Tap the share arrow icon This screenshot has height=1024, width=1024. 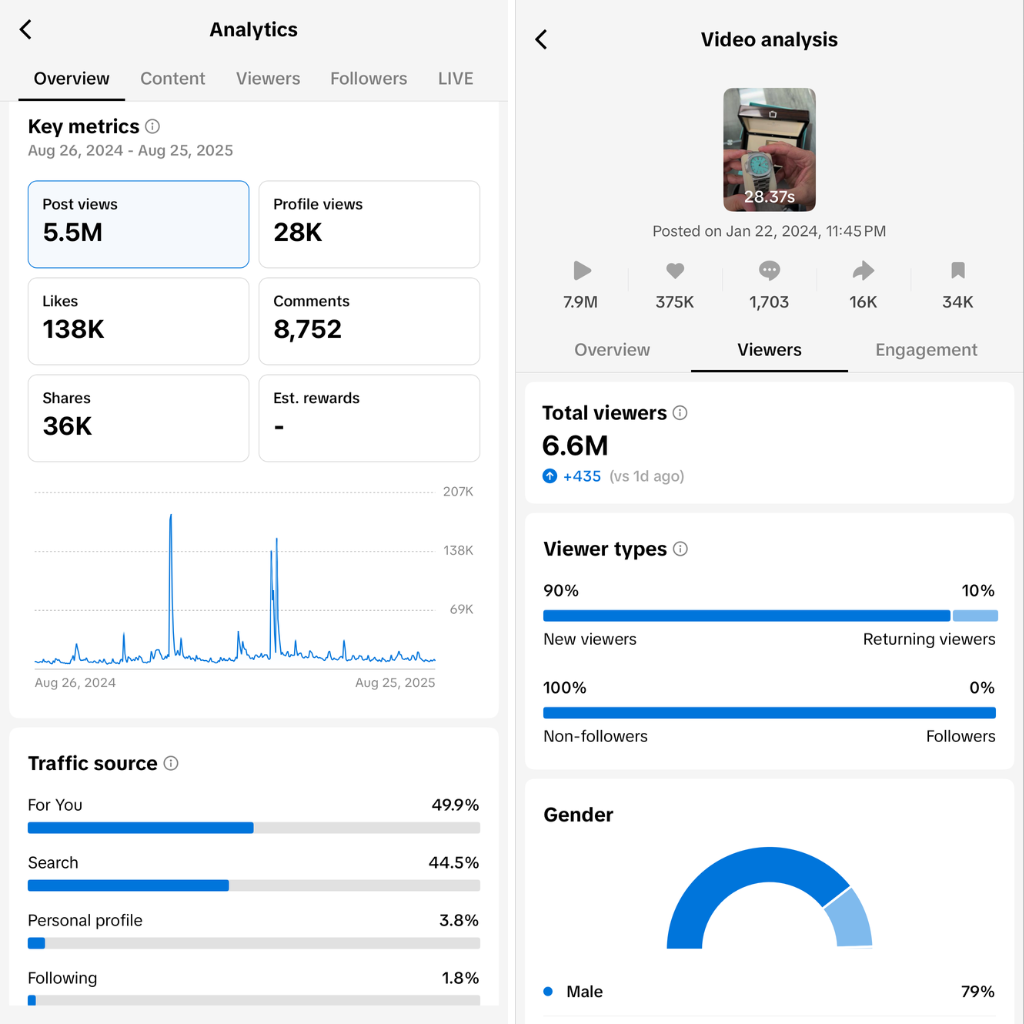(863, 271)
